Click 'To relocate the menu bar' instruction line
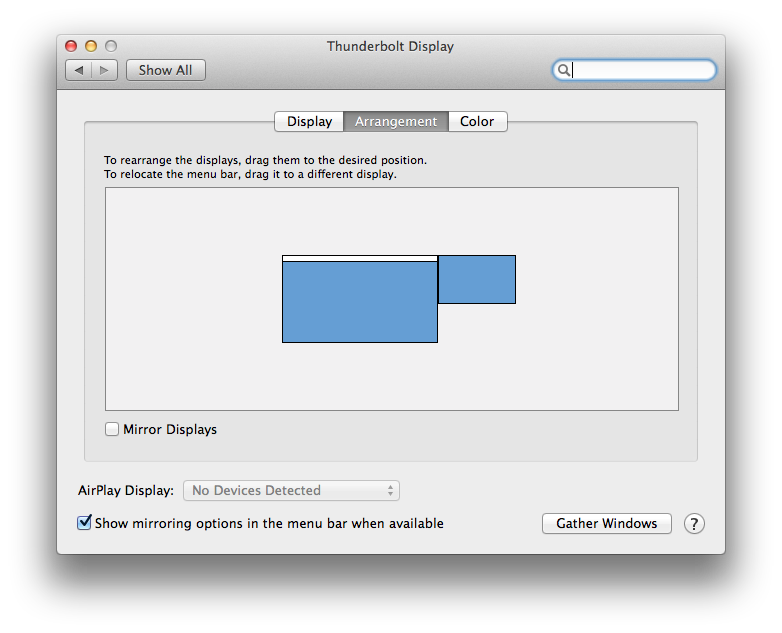782x633 pixels. click(x=250, y=174)
